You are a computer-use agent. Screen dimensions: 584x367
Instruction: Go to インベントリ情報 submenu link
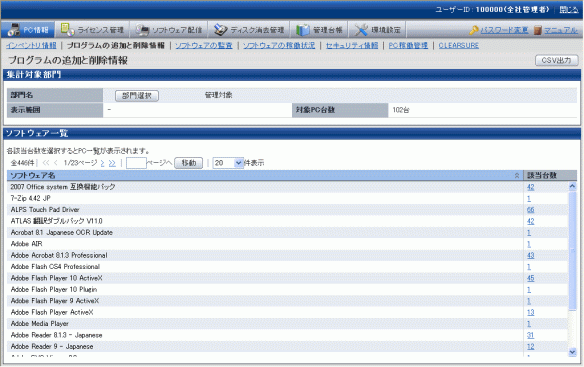point(31,45)
